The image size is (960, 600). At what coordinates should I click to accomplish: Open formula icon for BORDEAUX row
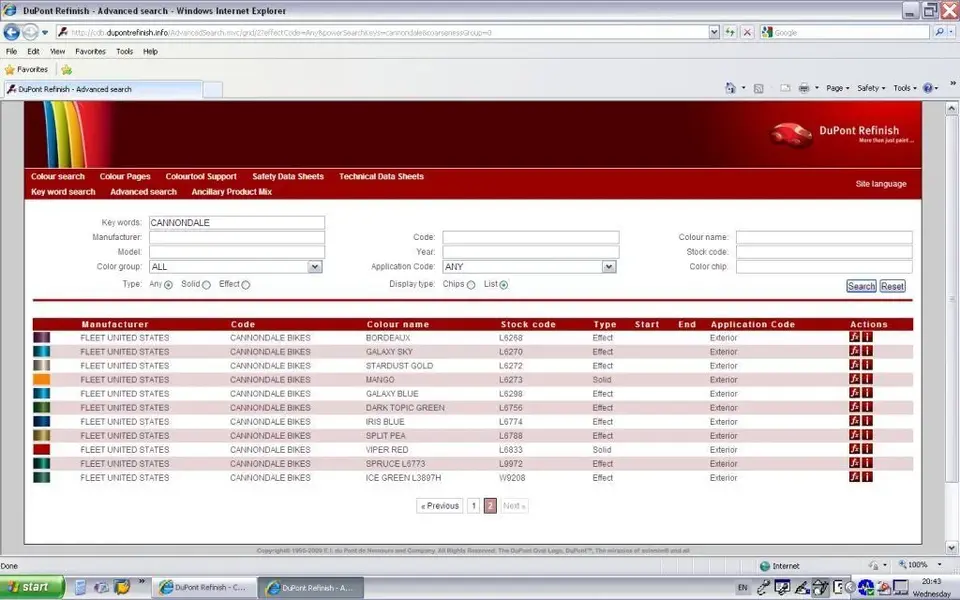pyautogui.click(x=855, y=337)
